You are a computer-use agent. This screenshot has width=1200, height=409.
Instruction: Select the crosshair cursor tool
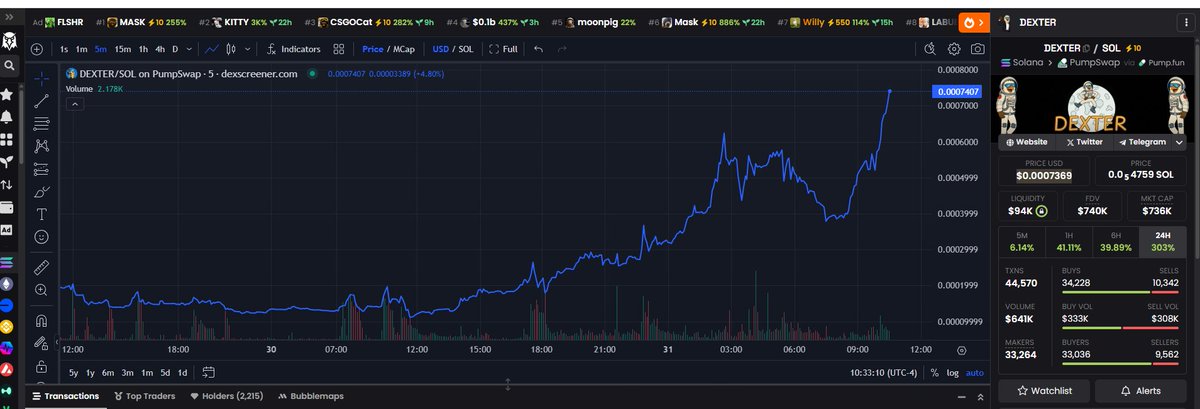point(41,77)
